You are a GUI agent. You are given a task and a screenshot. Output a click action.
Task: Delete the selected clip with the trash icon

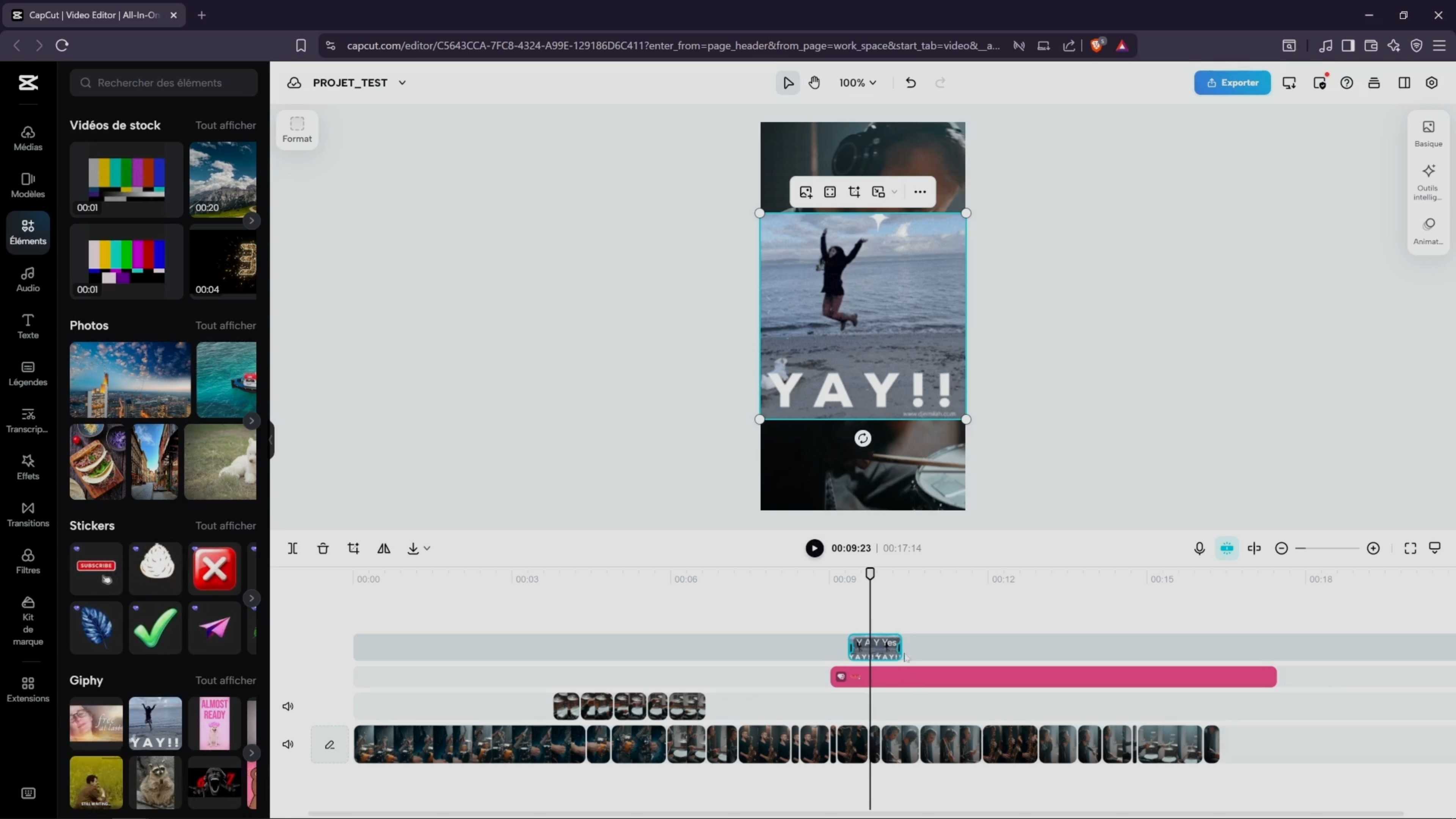click(323, 548)
